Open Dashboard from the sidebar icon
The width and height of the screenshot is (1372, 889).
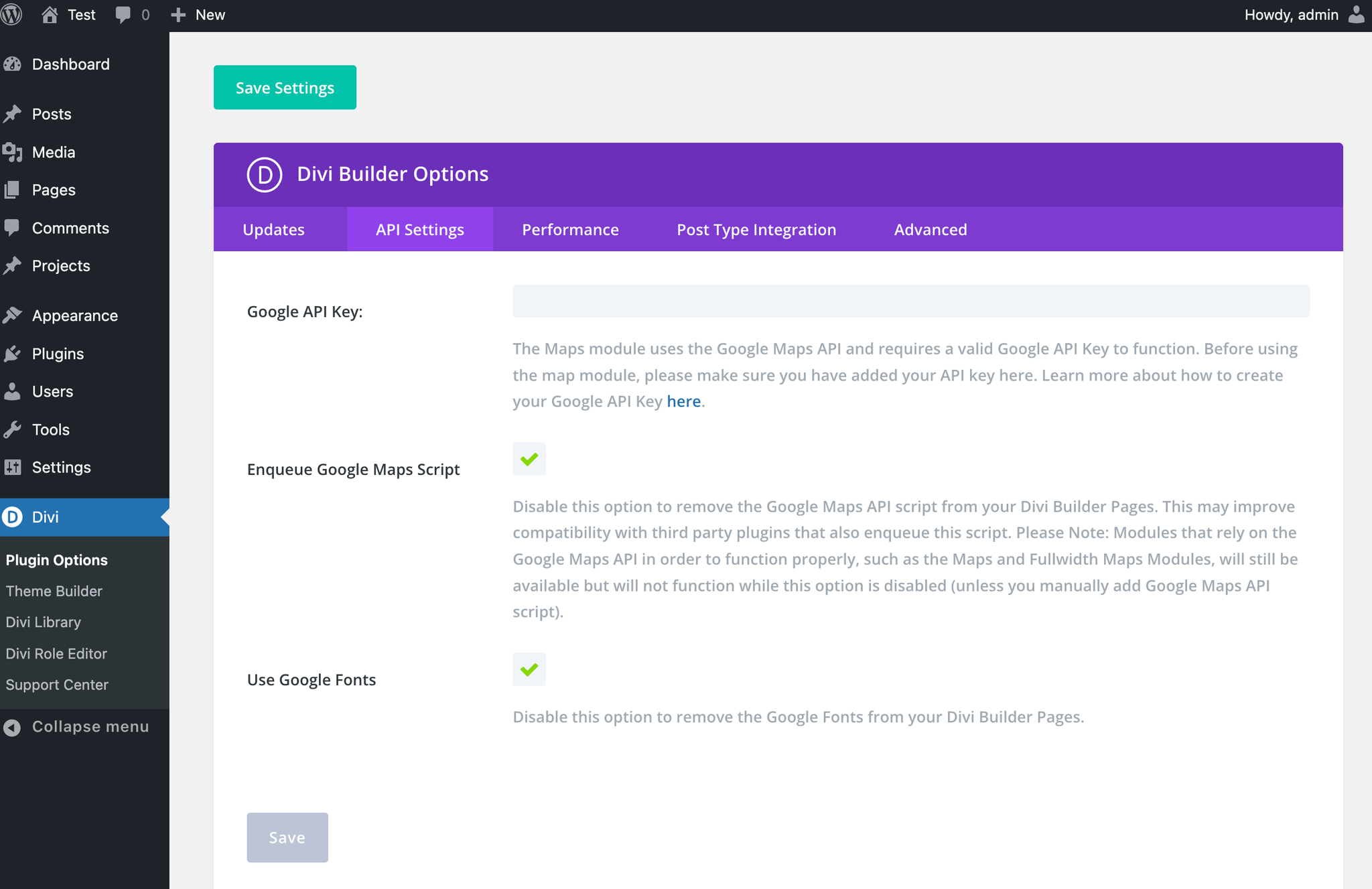(13, 64)
